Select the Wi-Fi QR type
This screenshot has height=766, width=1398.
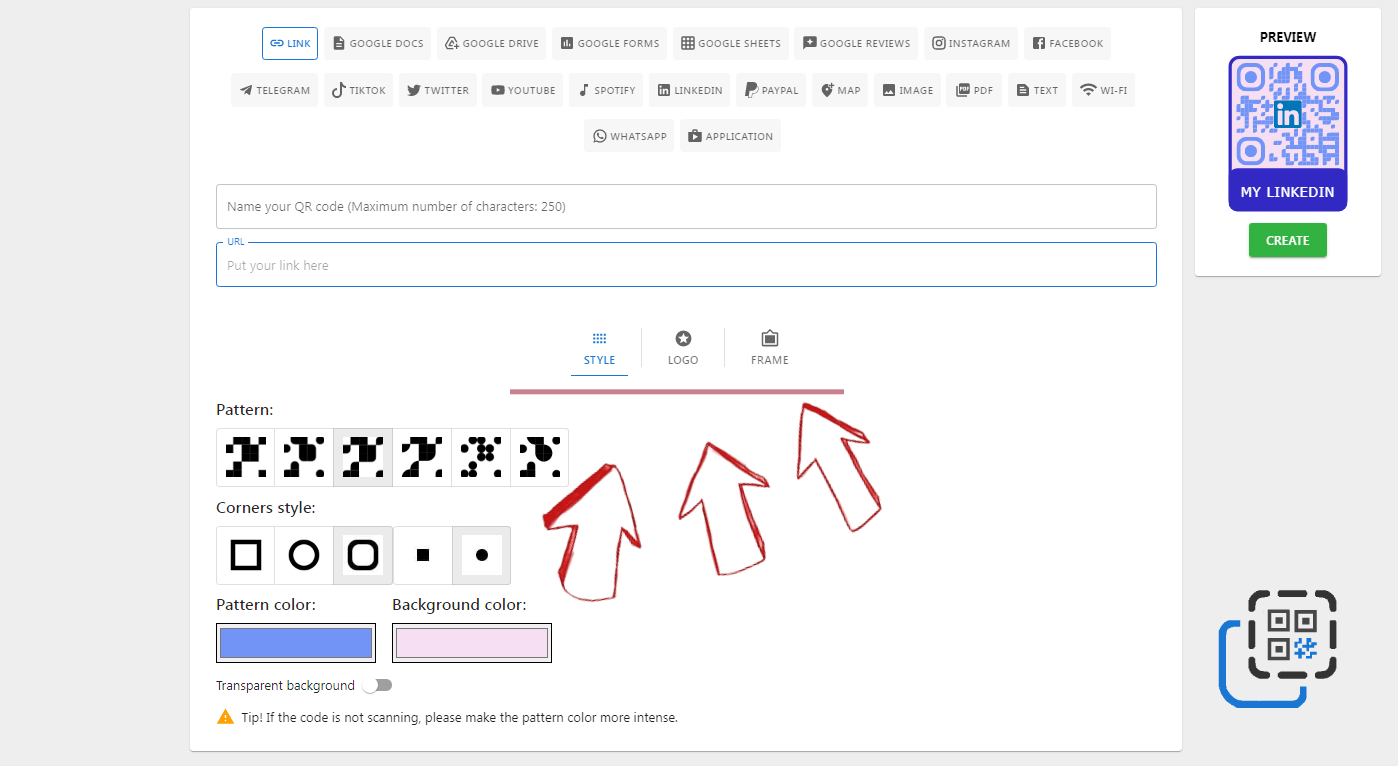coord(1103,90)
